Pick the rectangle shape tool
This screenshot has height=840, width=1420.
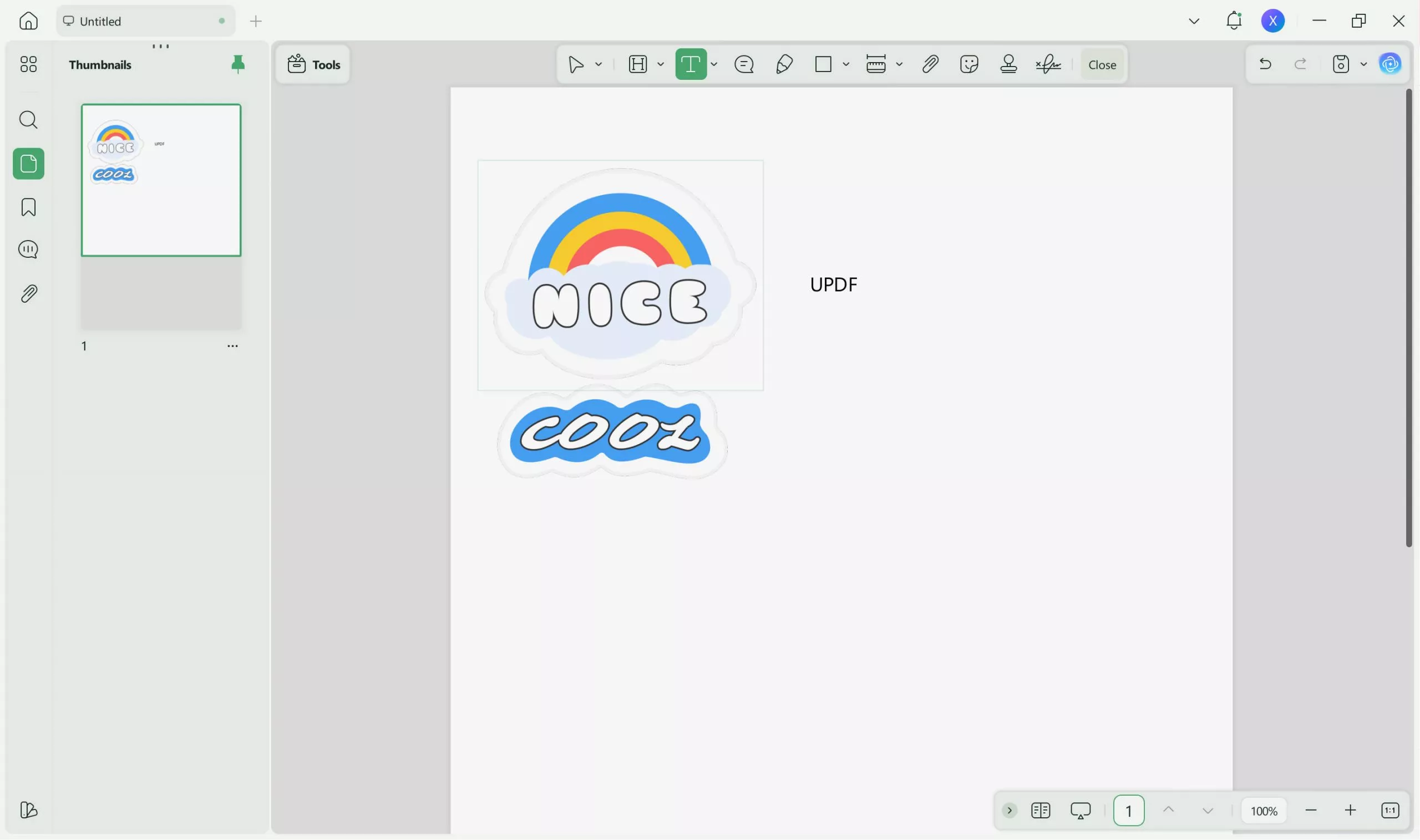(822, 63)
